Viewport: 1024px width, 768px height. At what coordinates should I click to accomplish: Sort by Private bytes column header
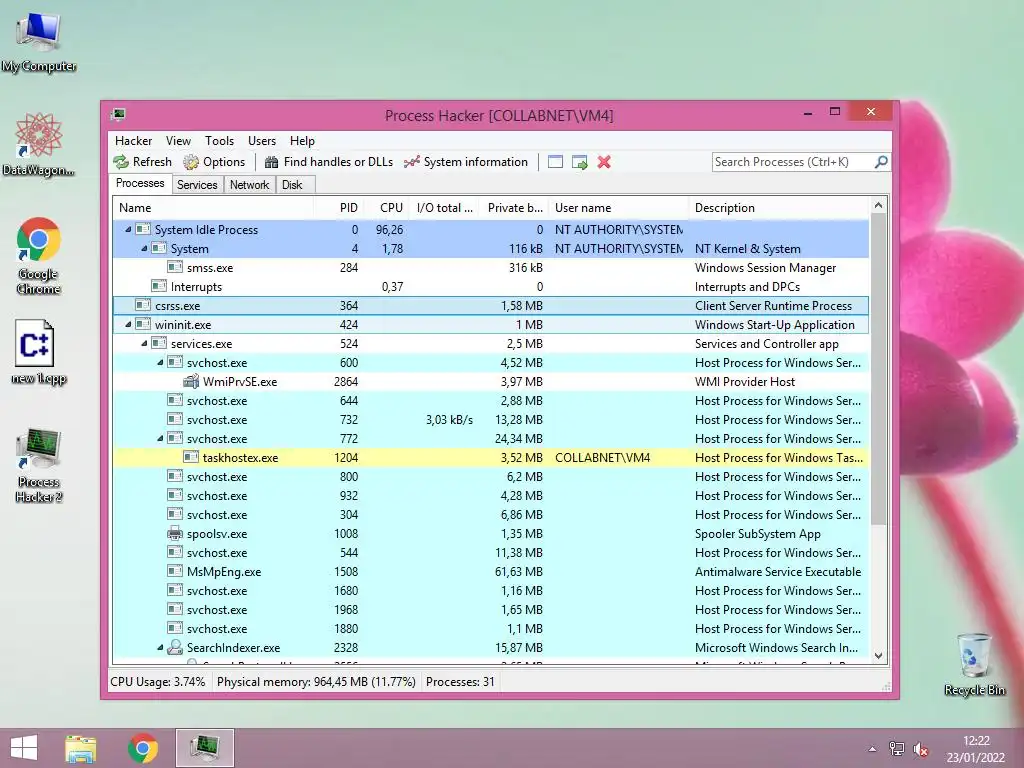(513, 208)
